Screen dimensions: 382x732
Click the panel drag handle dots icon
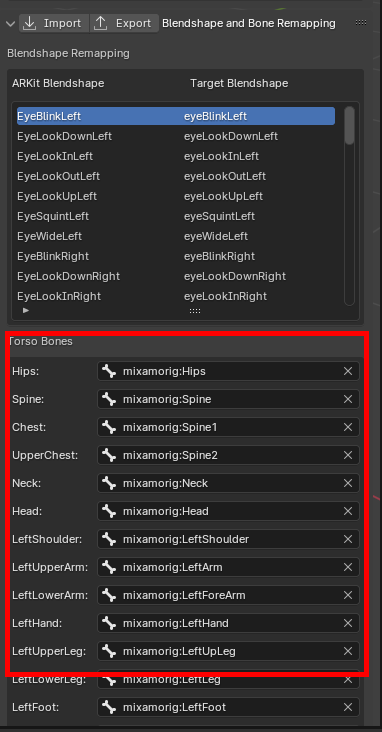[x=361, y=22]
